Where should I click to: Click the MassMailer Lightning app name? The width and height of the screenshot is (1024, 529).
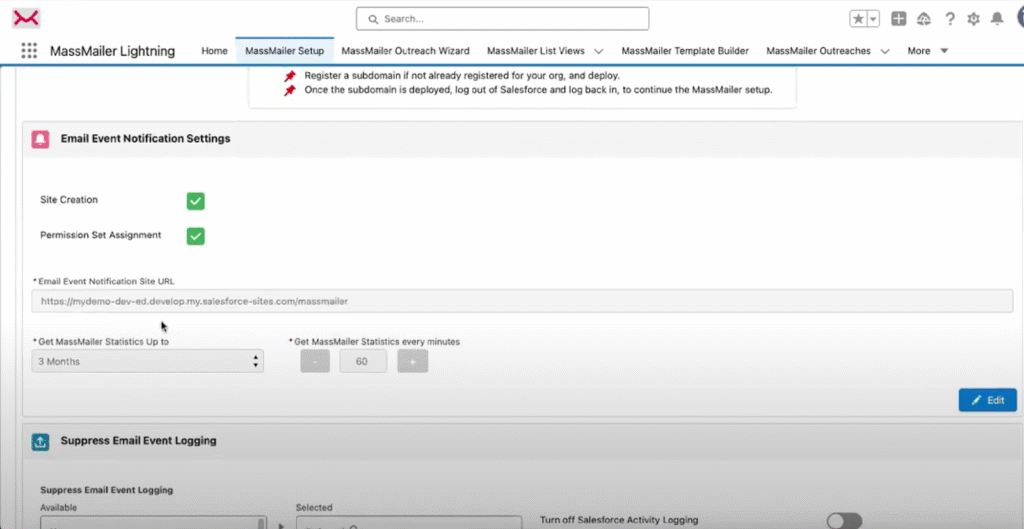[112, 51]
